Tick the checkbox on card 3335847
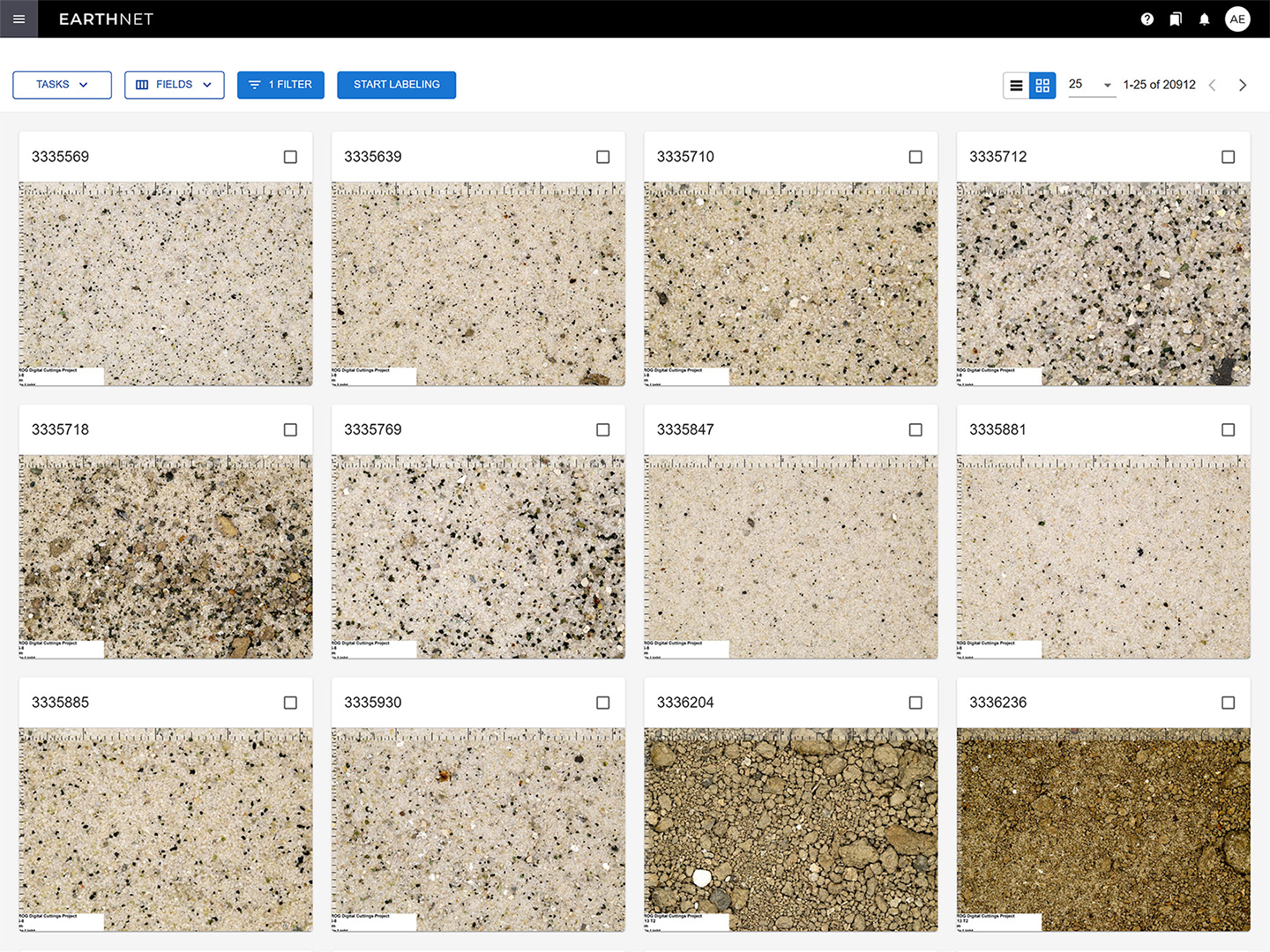 [915, 430]
